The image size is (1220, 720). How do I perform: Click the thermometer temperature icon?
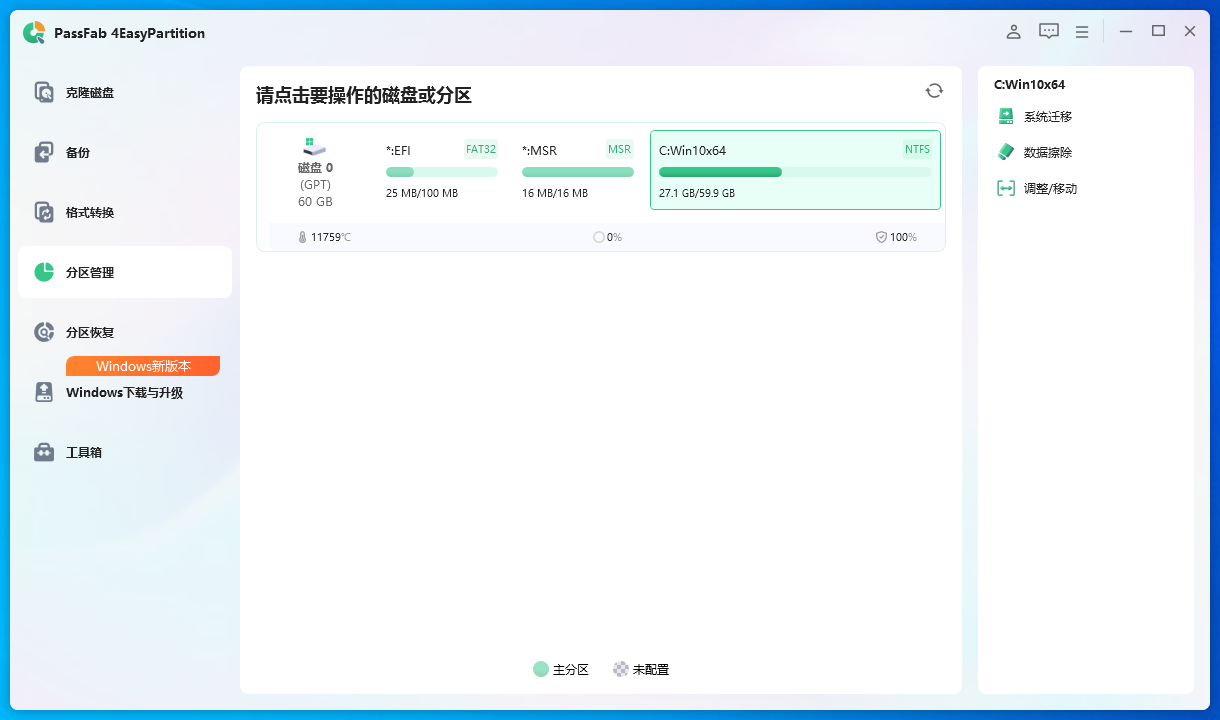(302, 237)
